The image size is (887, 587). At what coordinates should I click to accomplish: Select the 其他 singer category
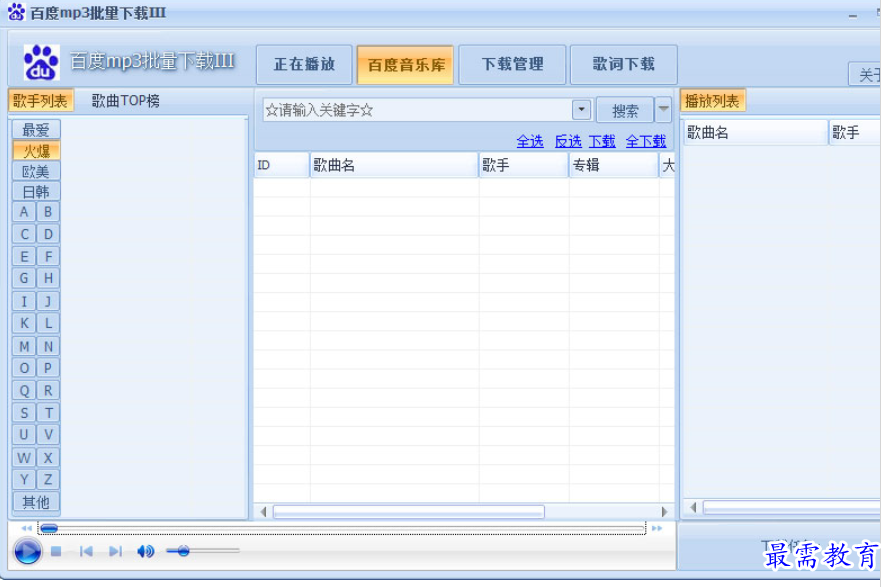[36, 502]
